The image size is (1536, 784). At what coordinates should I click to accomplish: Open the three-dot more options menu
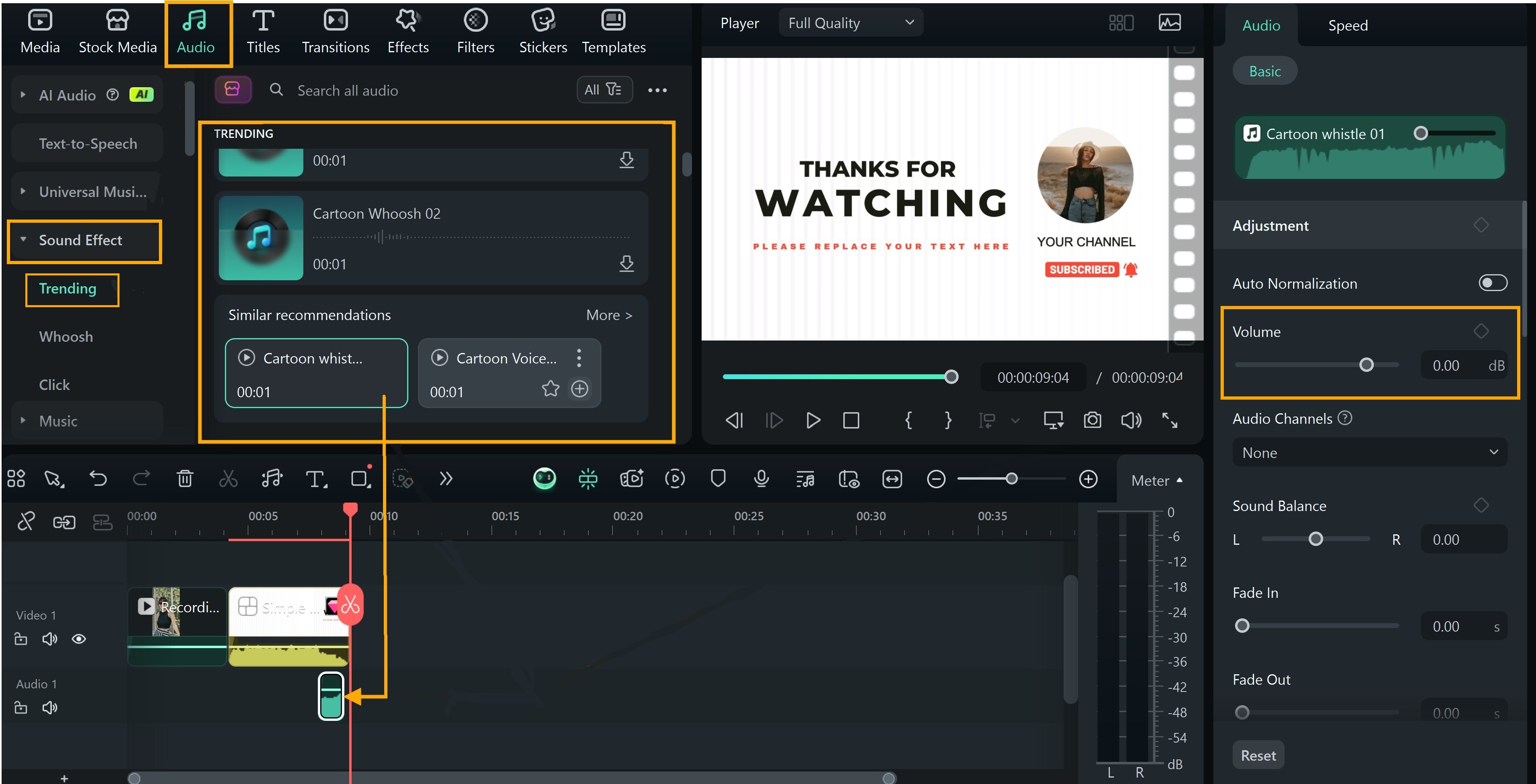[x=657, y=90]
